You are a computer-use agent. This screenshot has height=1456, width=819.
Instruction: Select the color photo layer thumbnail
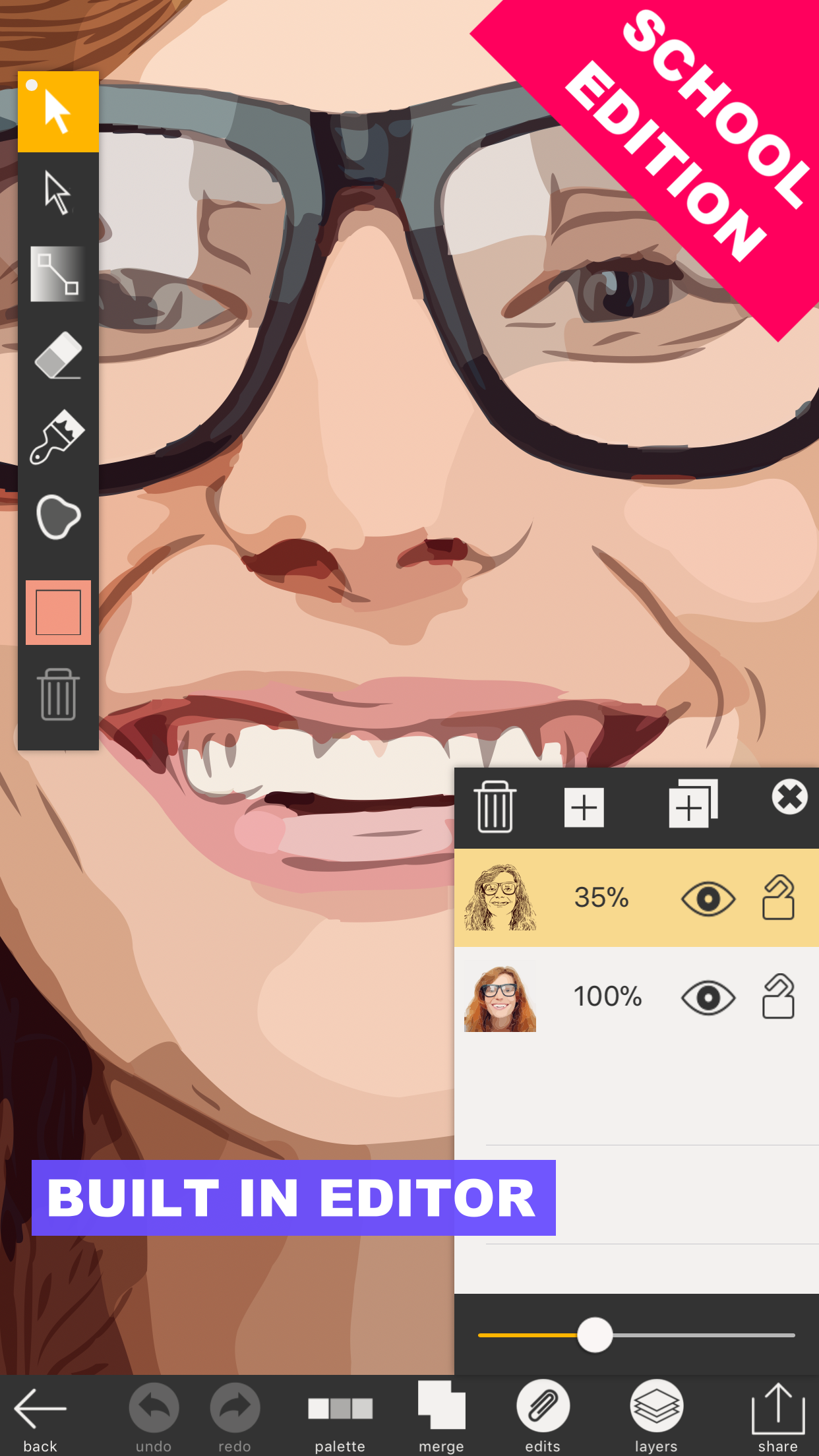[x=500, y=998]
